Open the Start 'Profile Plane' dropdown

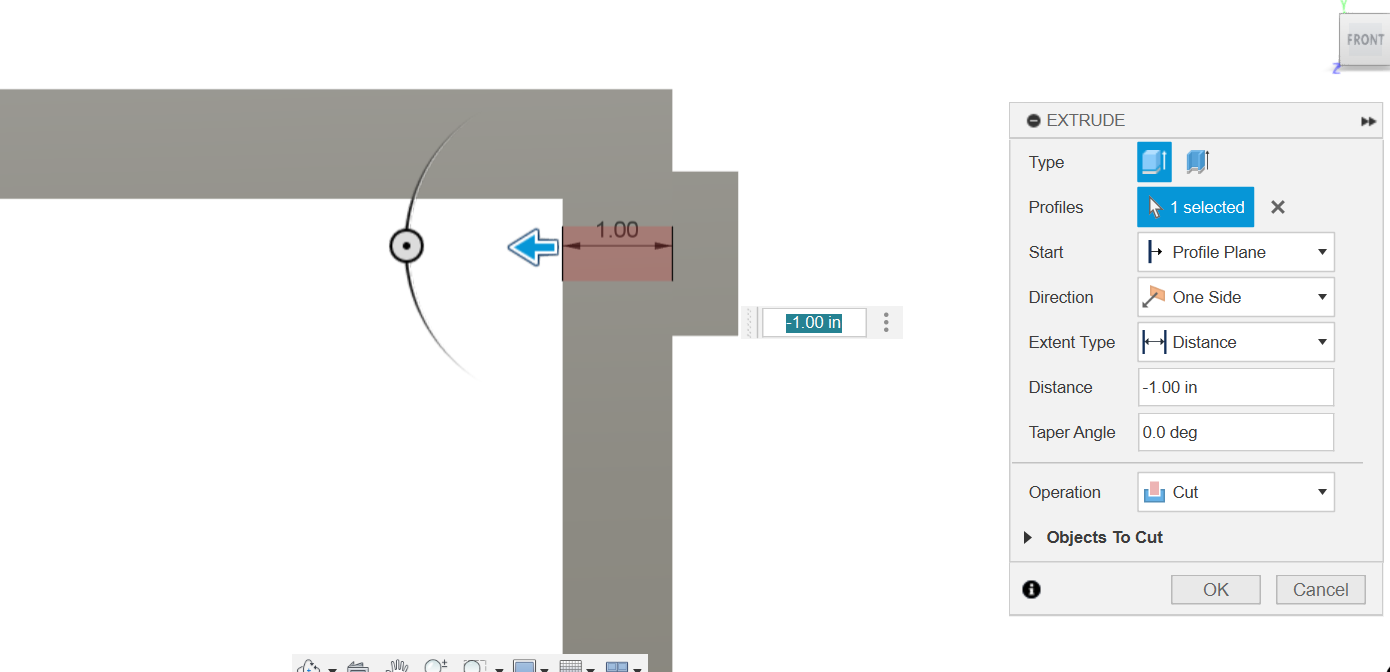pos(1236,252)
